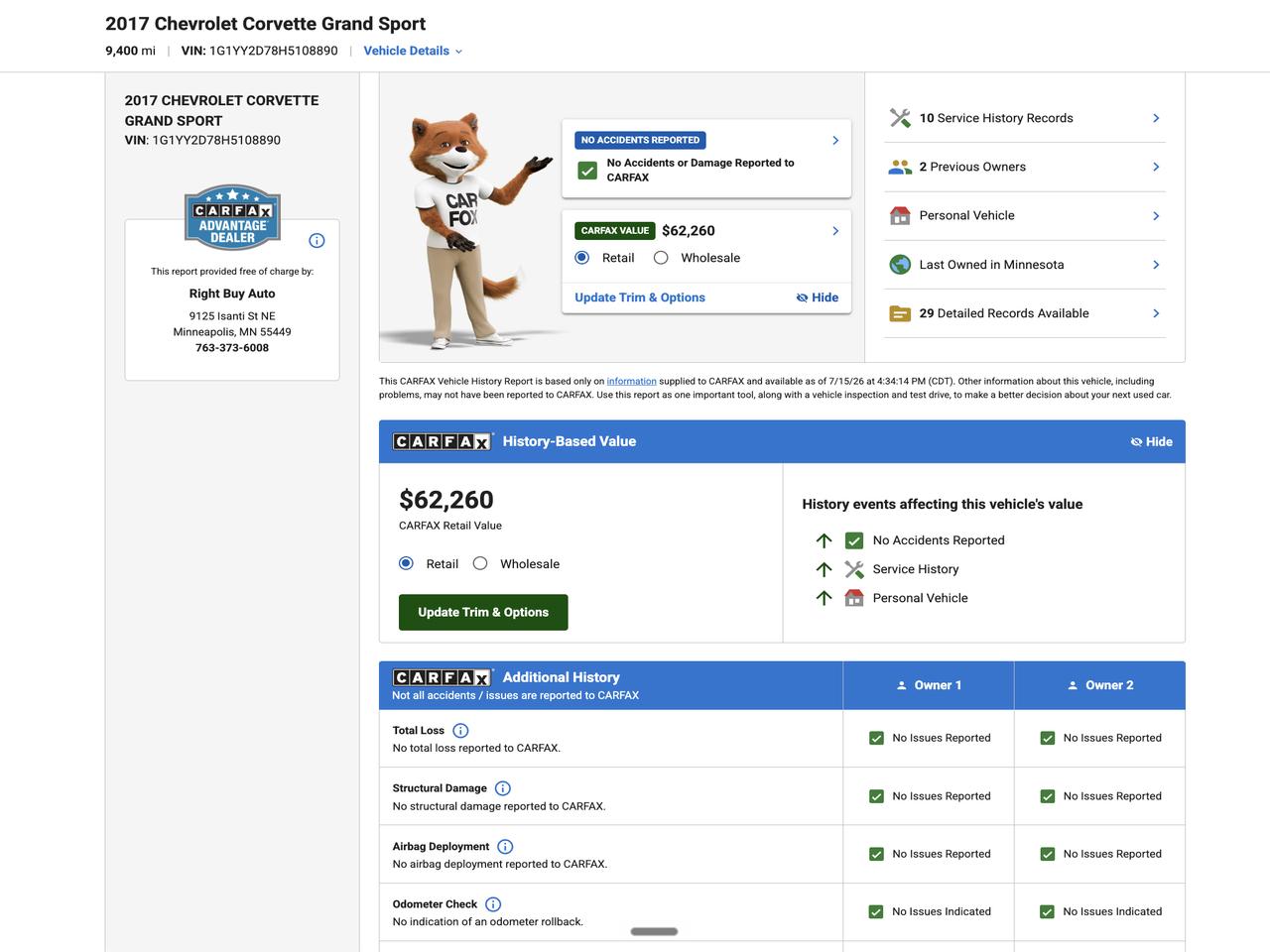Click the Airbag Deployment info icon
The image size is (1270, 952).
pos(505,847)
